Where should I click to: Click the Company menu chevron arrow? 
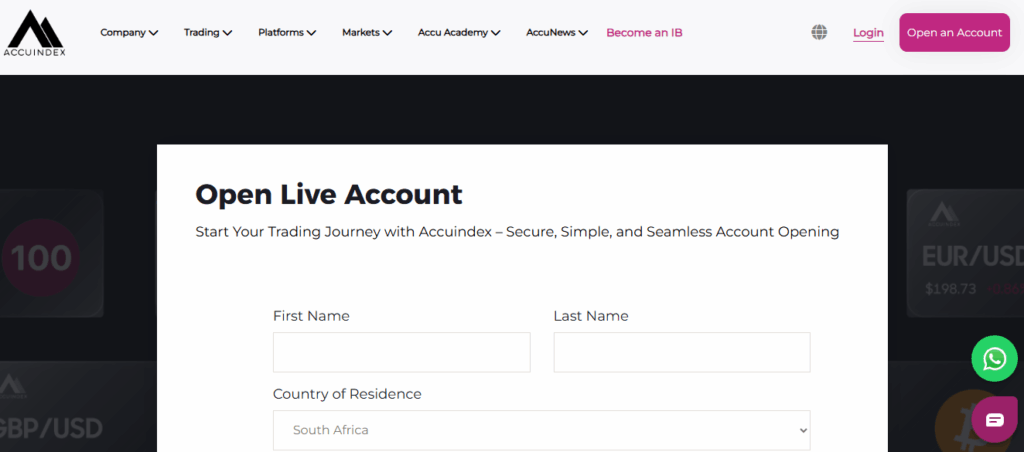click(x=153, y=33)
